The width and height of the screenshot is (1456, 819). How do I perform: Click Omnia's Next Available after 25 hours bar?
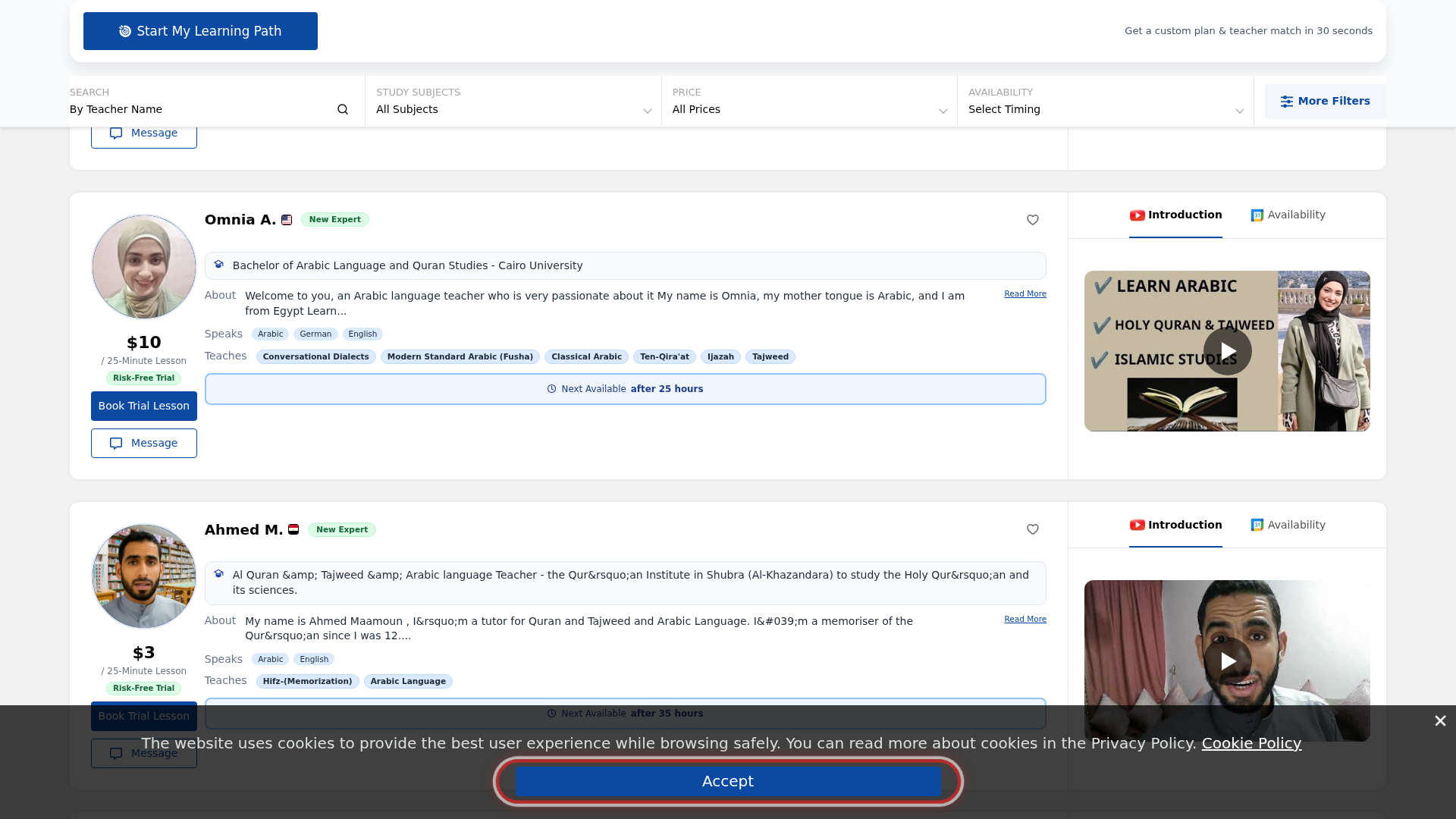point(626,389)
